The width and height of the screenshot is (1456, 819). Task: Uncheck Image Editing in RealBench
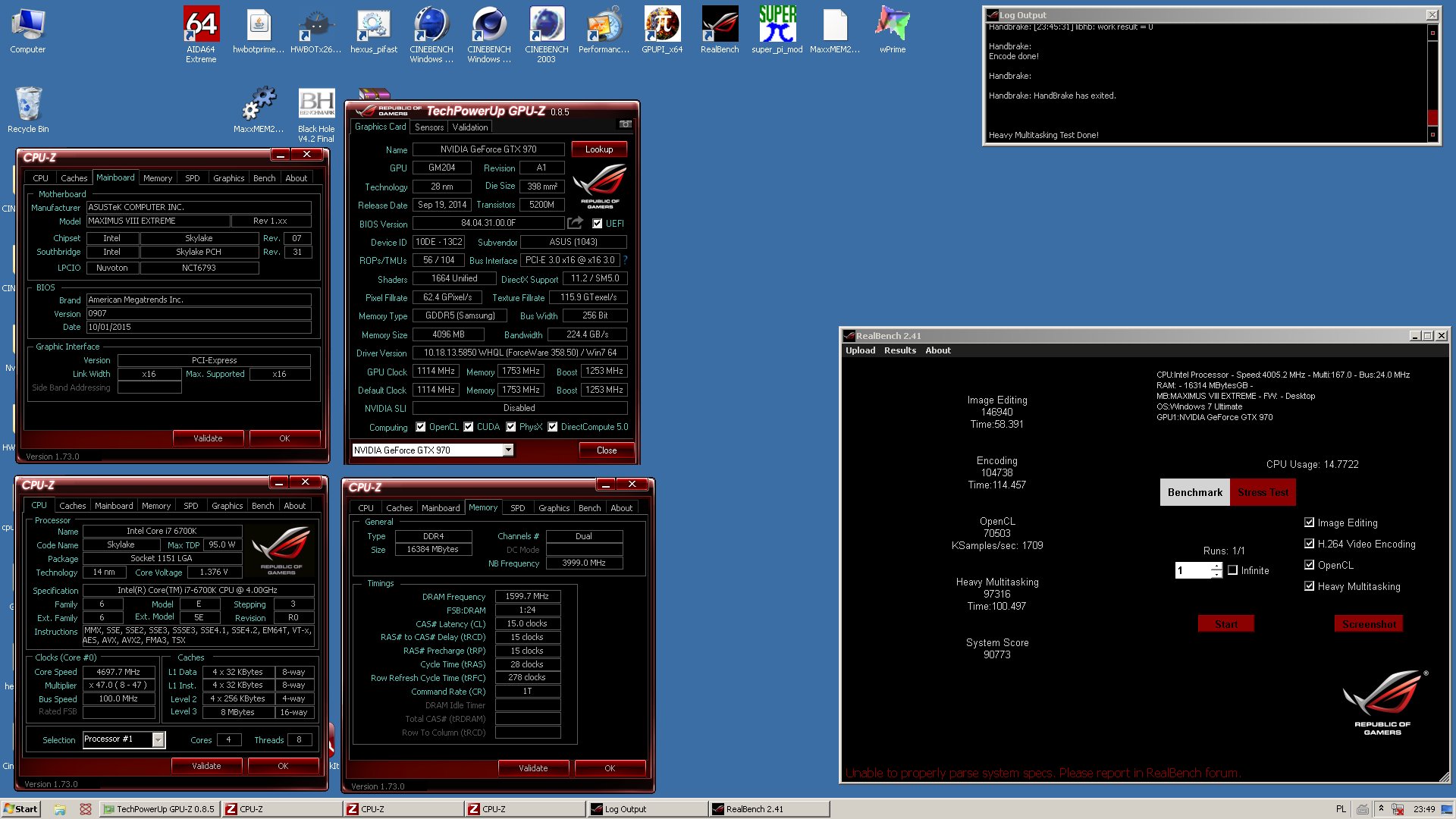pyautogui.click(x=1309, y=522)
